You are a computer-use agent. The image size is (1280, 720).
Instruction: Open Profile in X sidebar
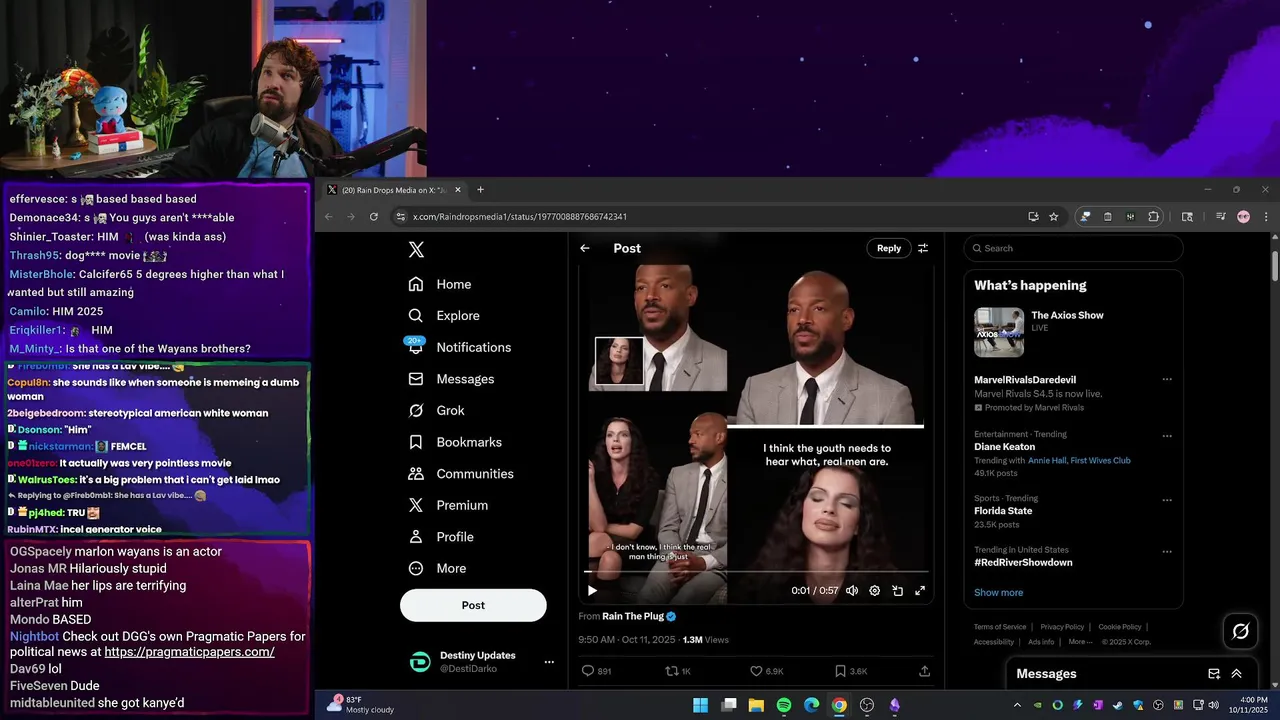tap(441, 537)
